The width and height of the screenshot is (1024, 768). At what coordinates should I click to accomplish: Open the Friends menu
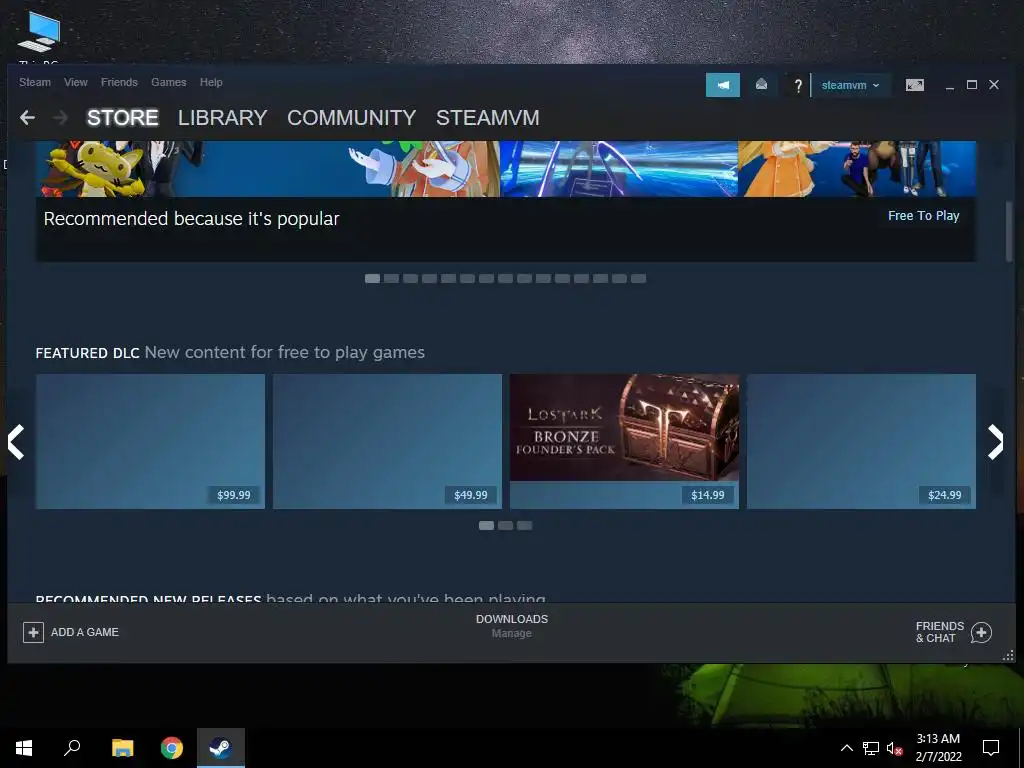coord(119,82)
